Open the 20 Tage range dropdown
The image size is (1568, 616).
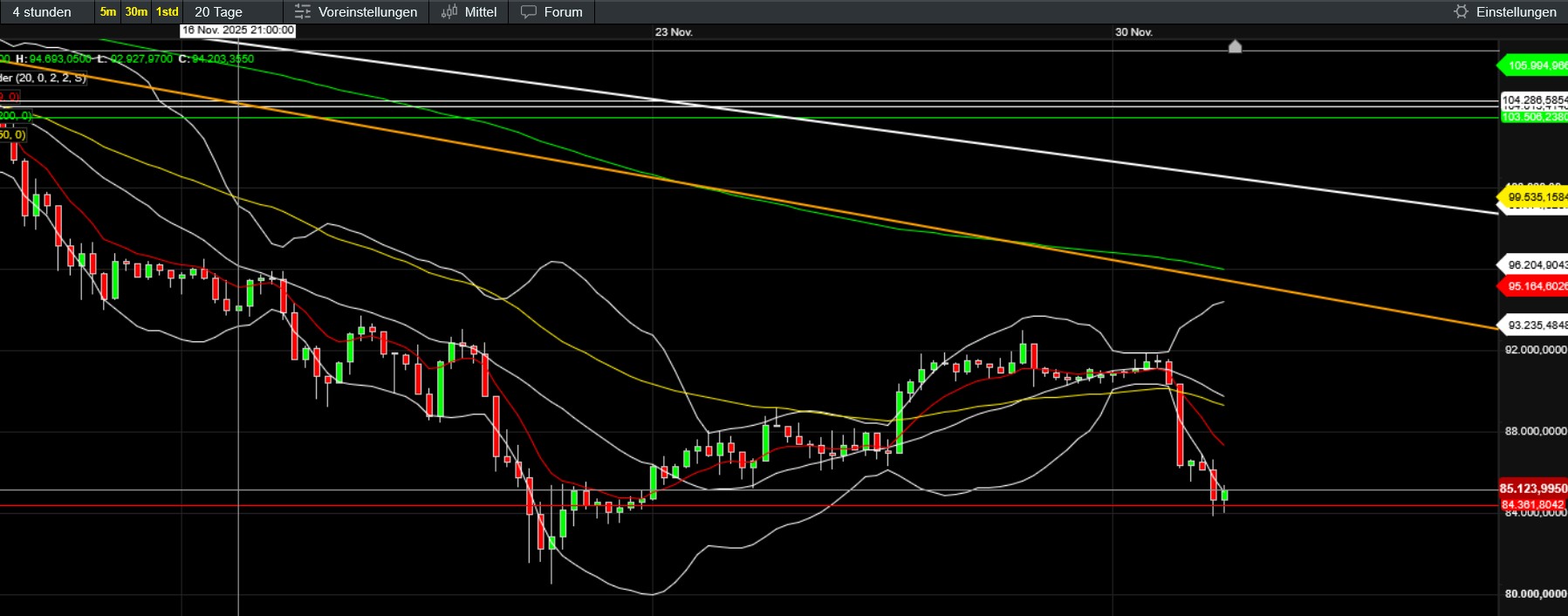click(218, 12)
